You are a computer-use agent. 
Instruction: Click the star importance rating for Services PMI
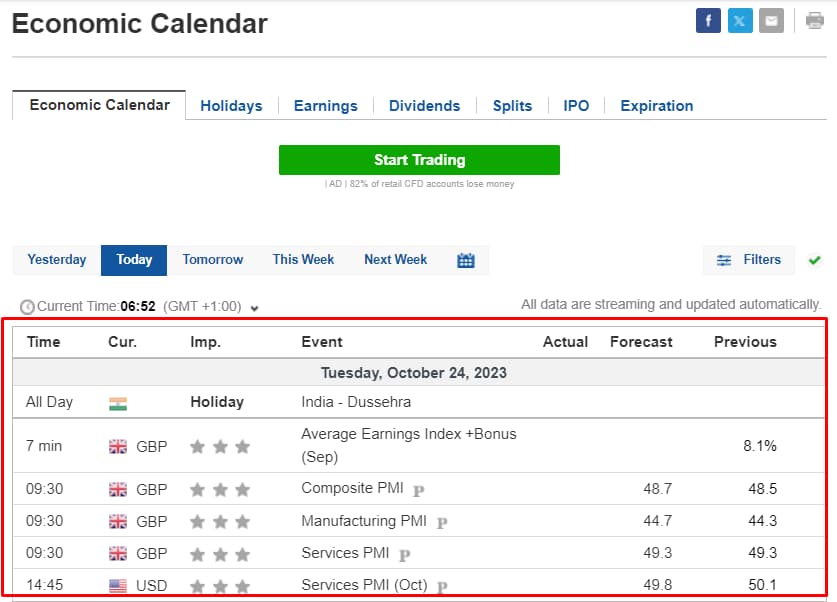coord(220,555)
